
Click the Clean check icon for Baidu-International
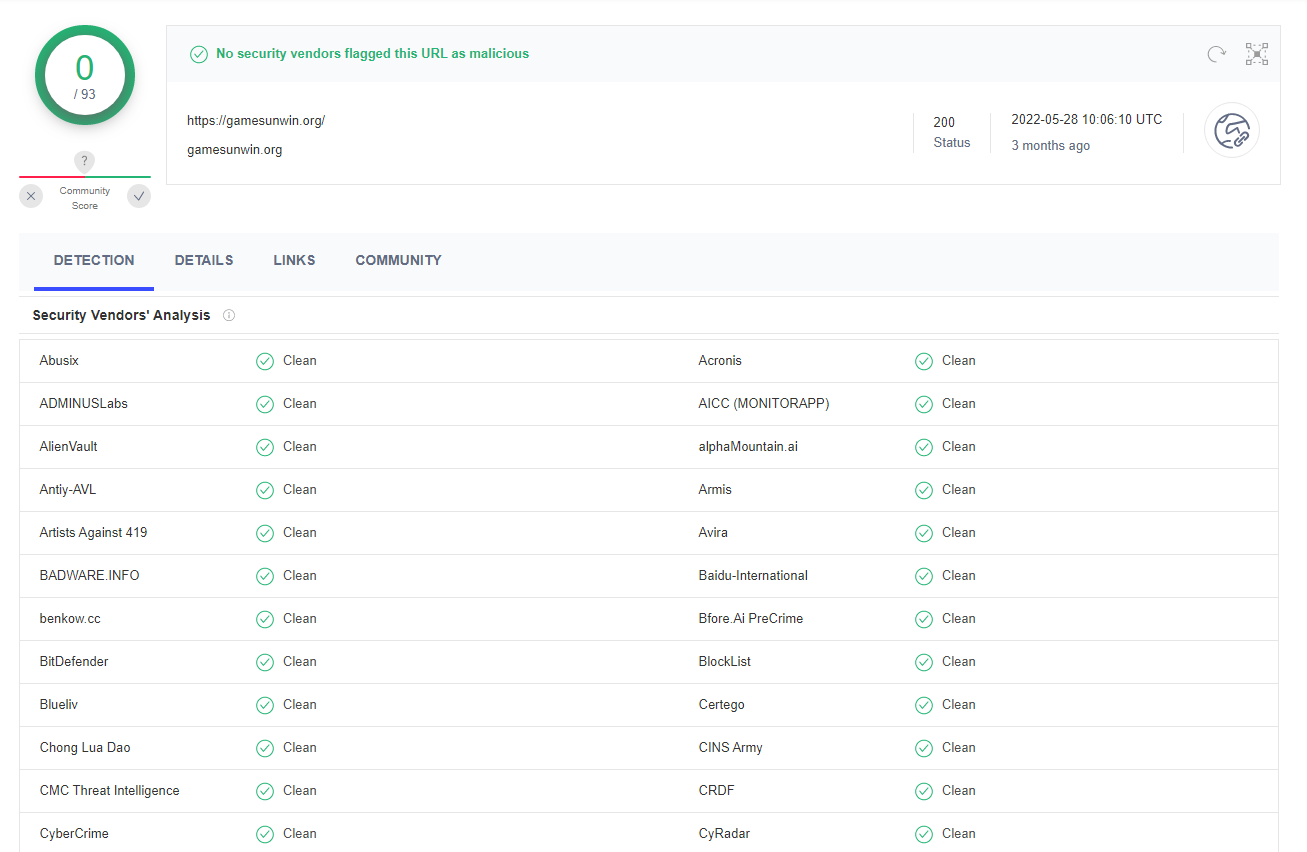(924, 576)
